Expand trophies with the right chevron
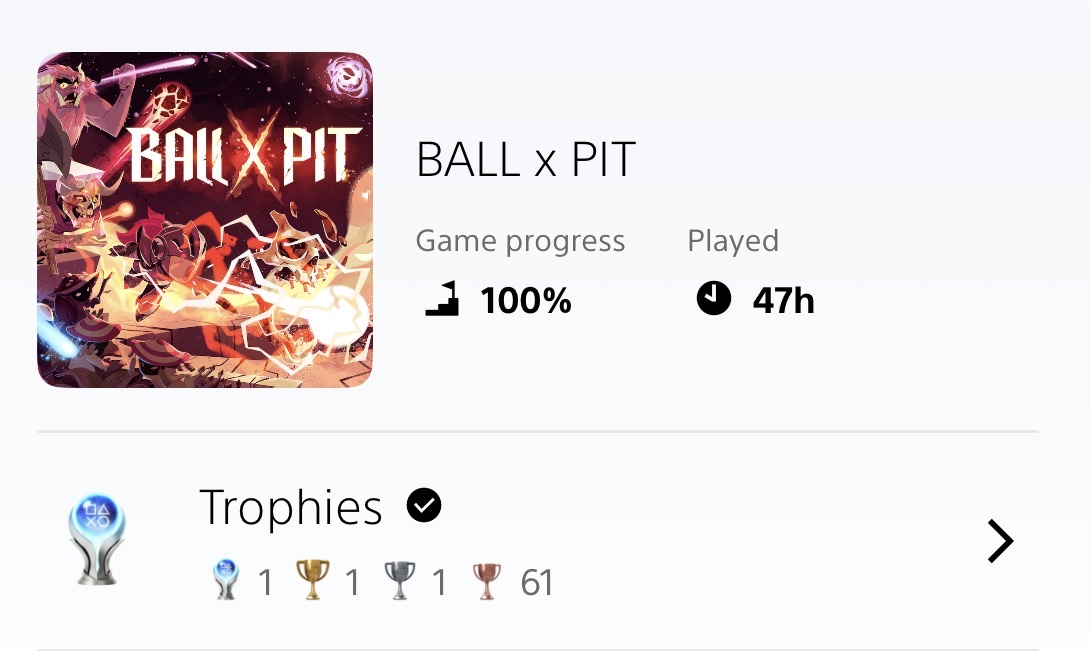Screen dimensions: 1091x651 point(999,541)
